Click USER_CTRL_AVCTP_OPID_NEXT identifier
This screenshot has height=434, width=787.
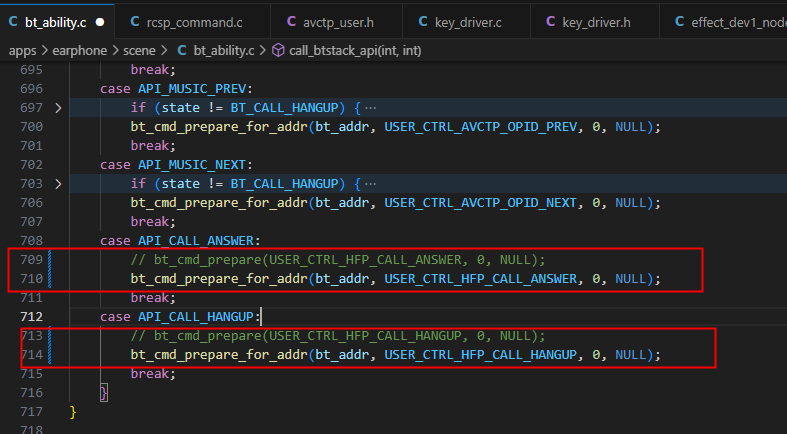481,203
